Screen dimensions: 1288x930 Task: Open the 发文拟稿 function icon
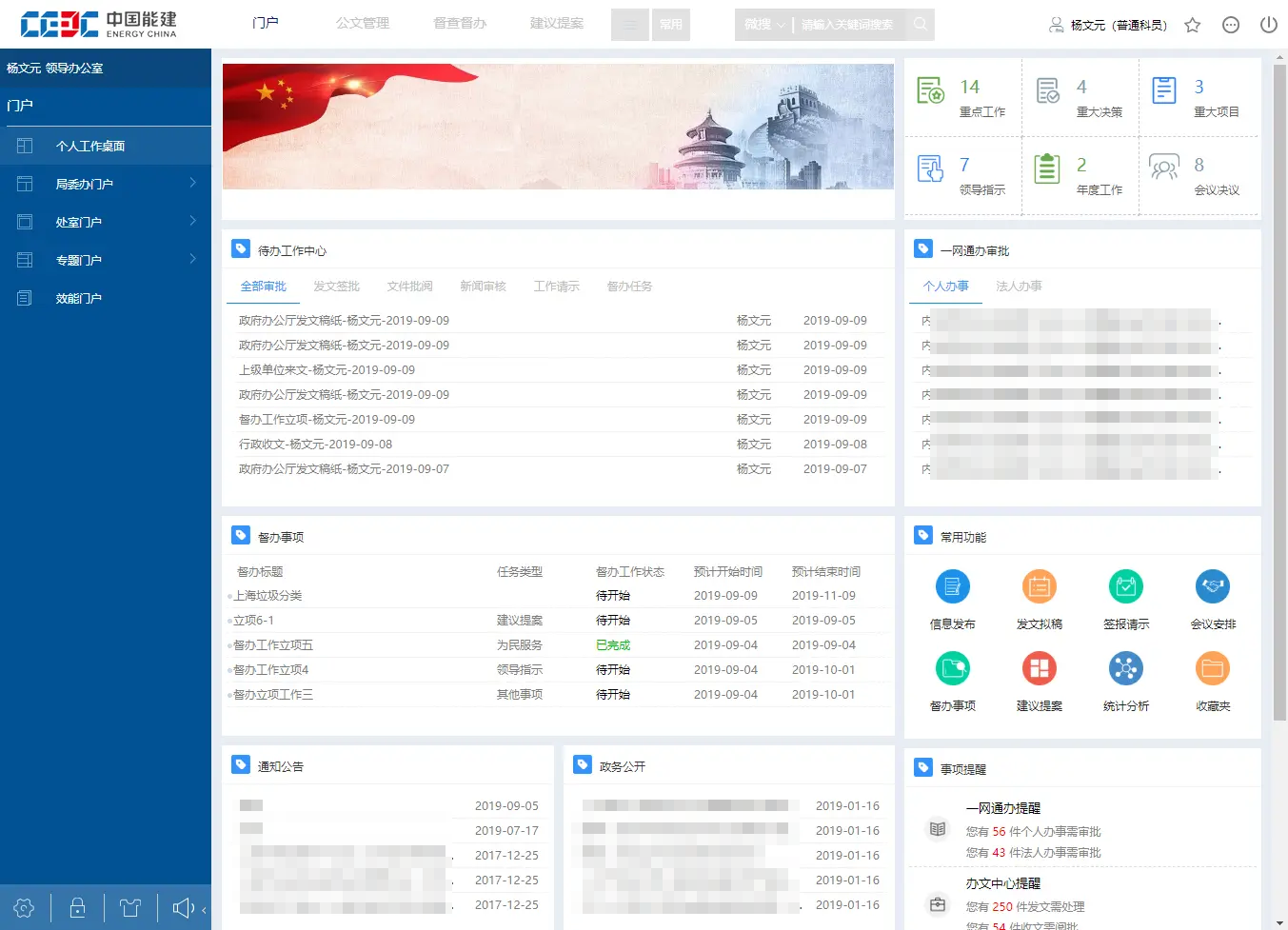click(1039, 586)
